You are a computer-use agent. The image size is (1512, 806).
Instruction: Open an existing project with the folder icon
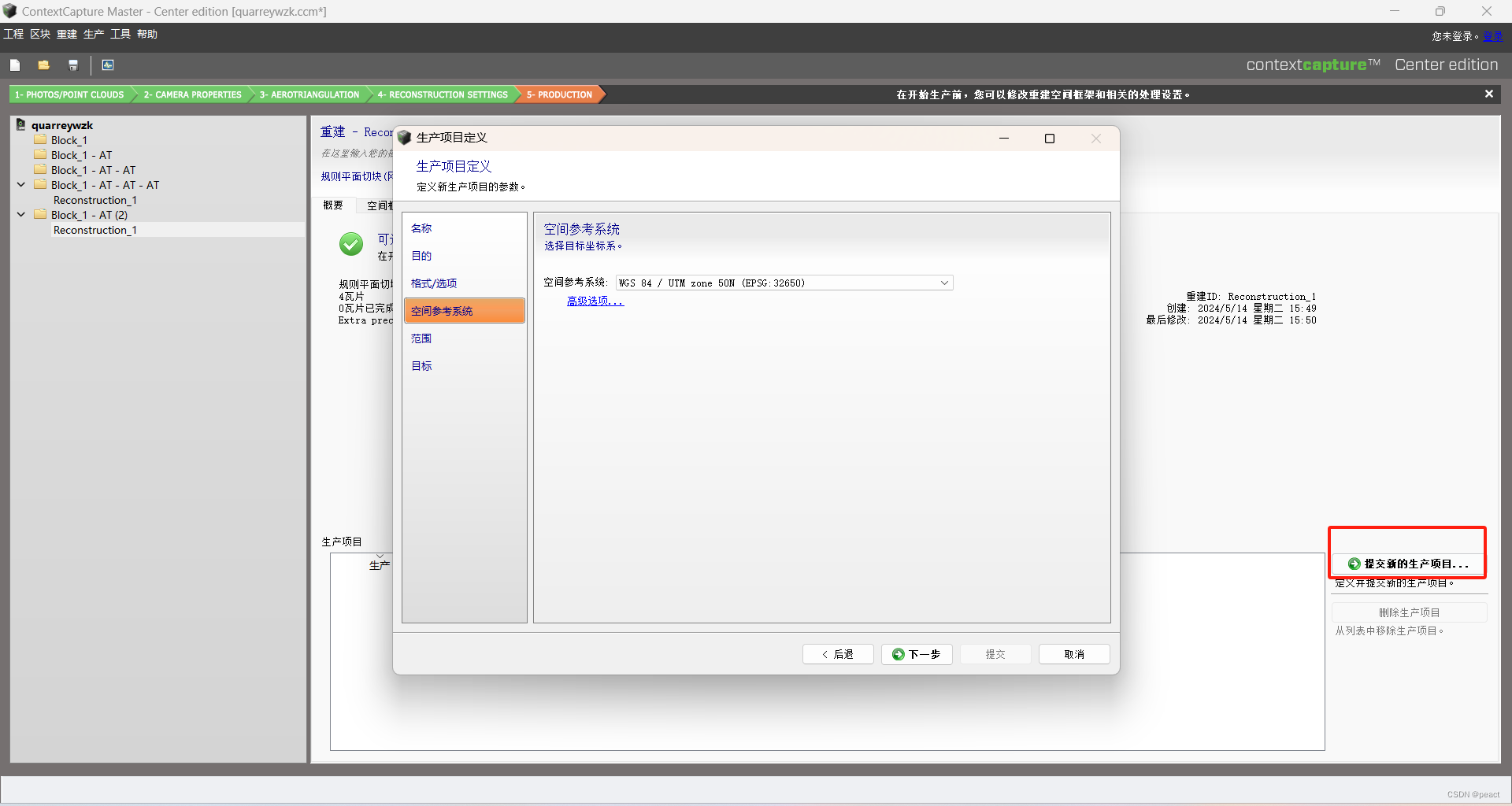[x=43, y=65]
